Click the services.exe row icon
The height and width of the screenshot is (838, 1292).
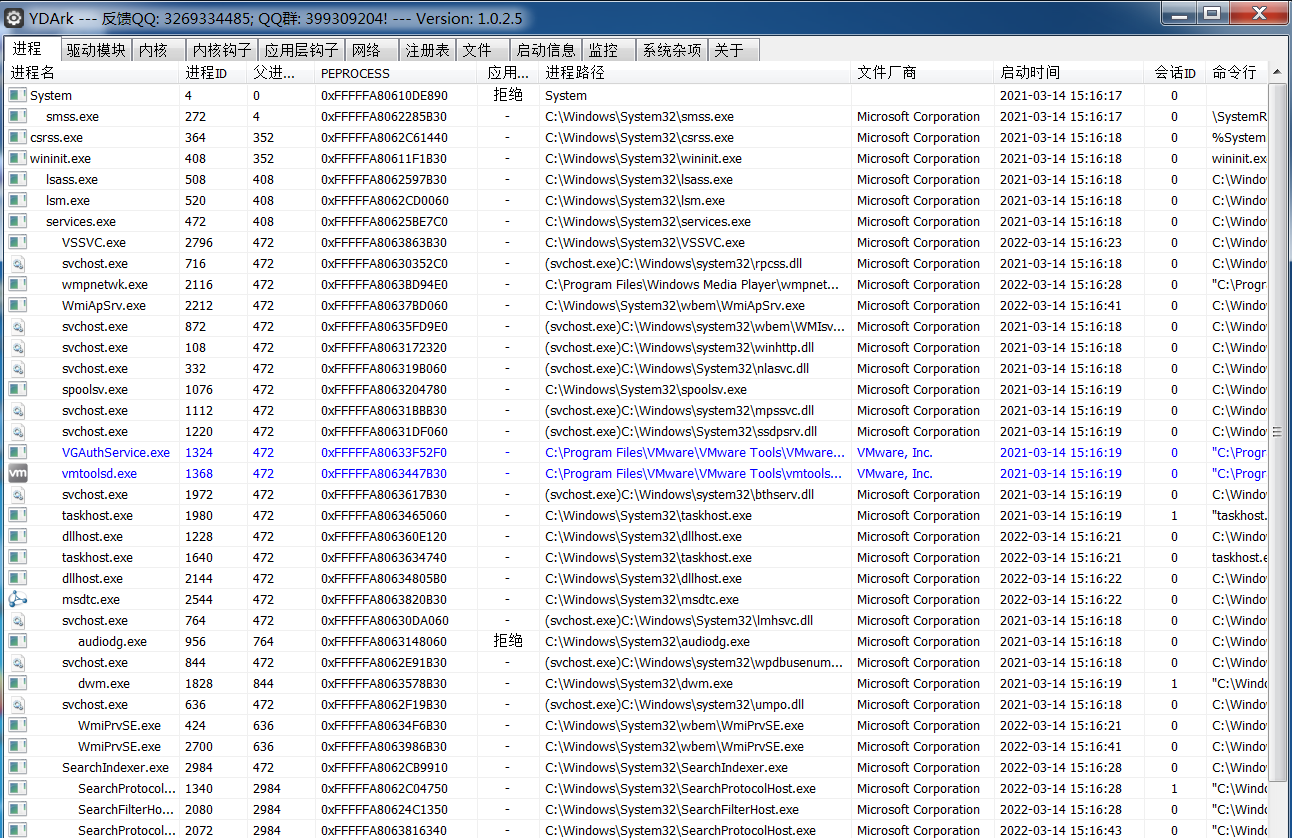17,222
